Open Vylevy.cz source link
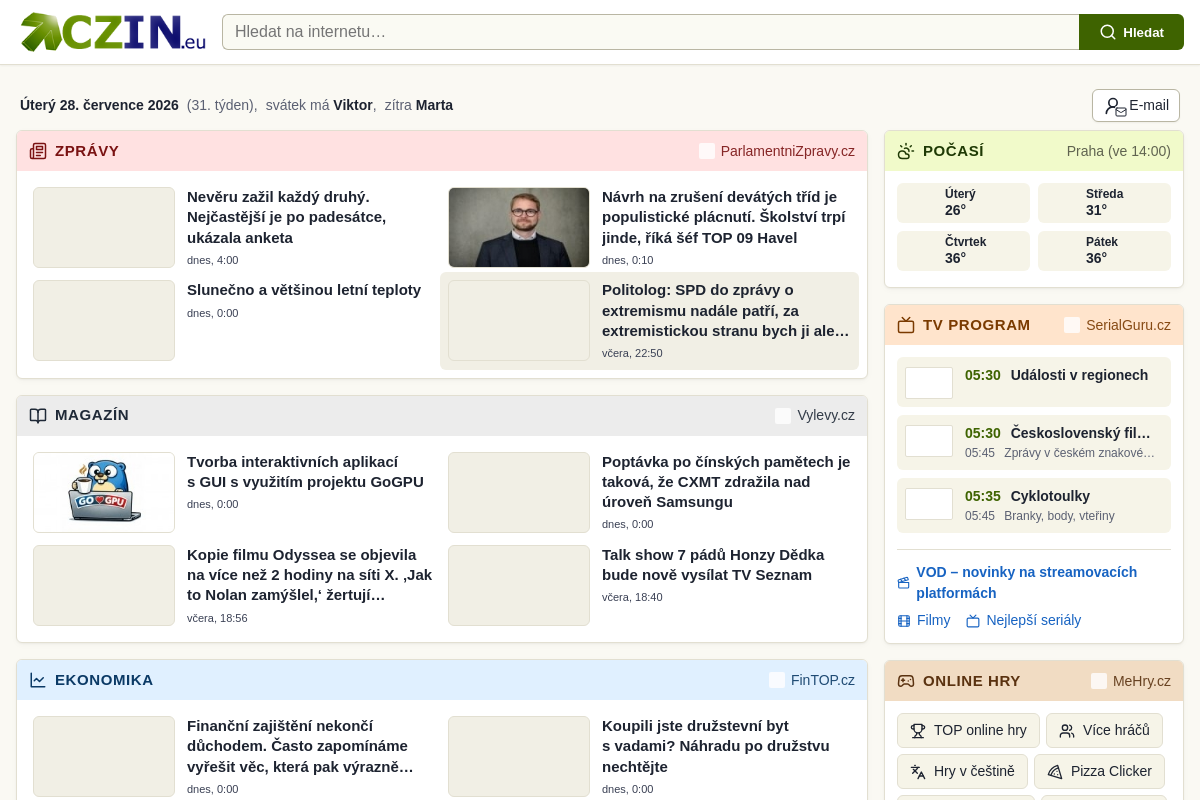The width and height of the screenshot is (1200, 800). coord(815,416)
